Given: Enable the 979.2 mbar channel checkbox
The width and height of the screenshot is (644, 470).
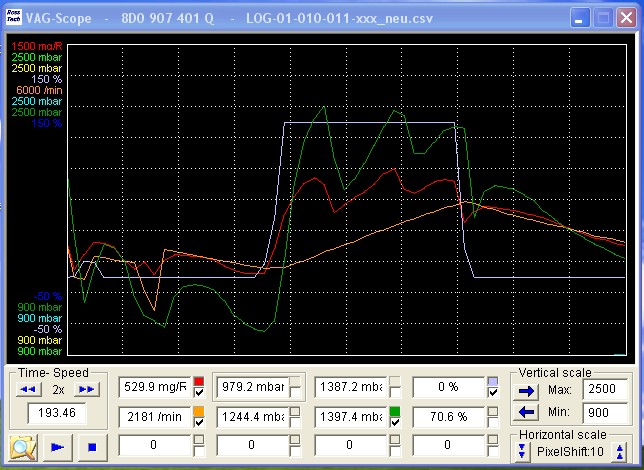Looking at the screenshot, I should click(x=294, y=392).
